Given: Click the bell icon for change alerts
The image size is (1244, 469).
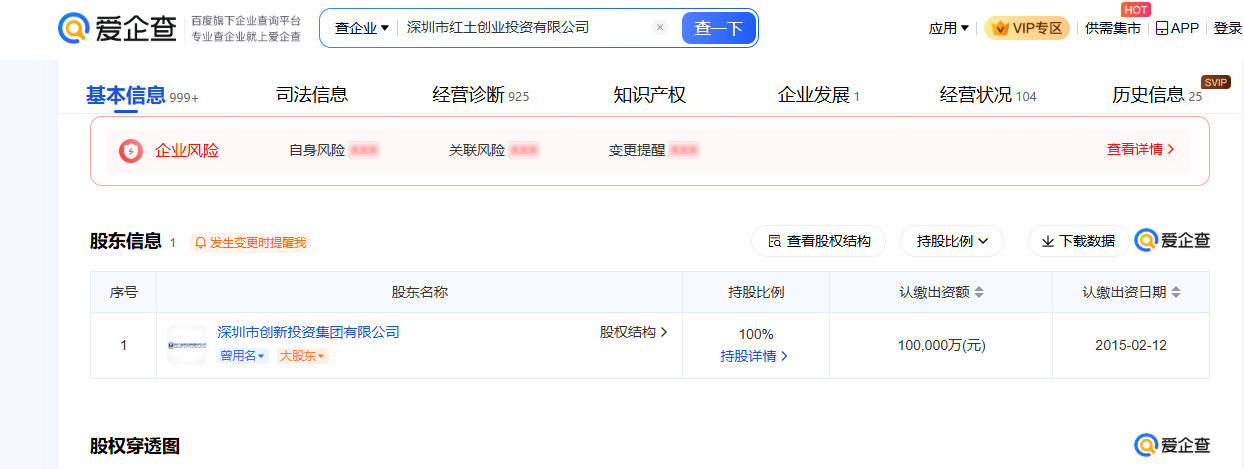Looking at the screenshot, I should pos(200,243).
